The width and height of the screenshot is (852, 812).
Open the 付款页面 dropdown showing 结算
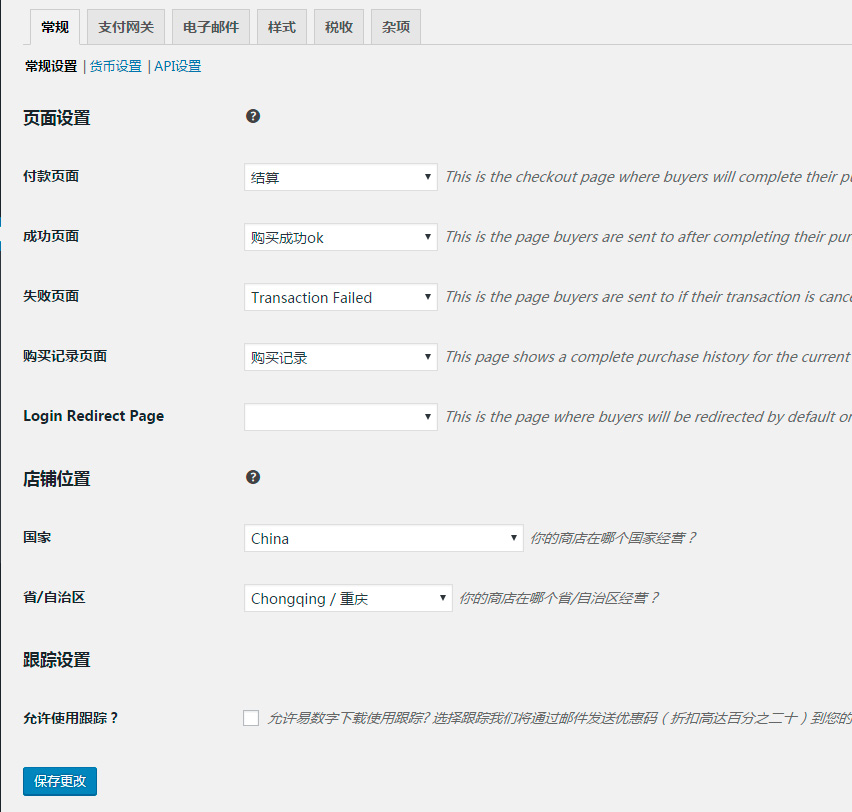point(341,177)
